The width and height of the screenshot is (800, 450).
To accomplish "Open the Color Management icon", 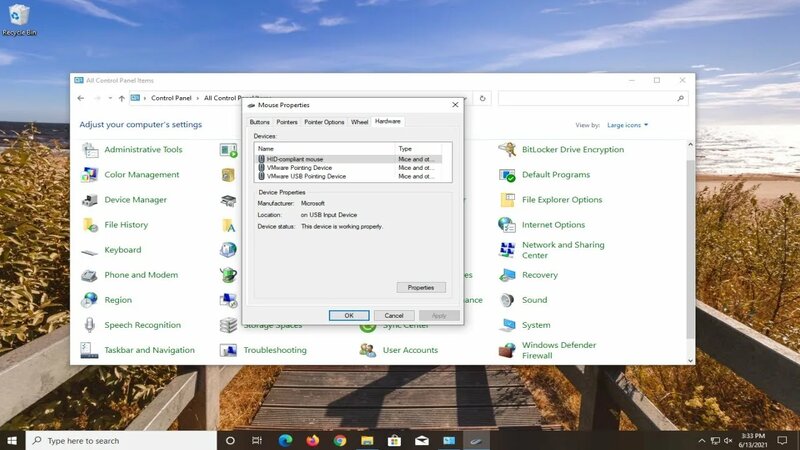I will tap(90, 175).
